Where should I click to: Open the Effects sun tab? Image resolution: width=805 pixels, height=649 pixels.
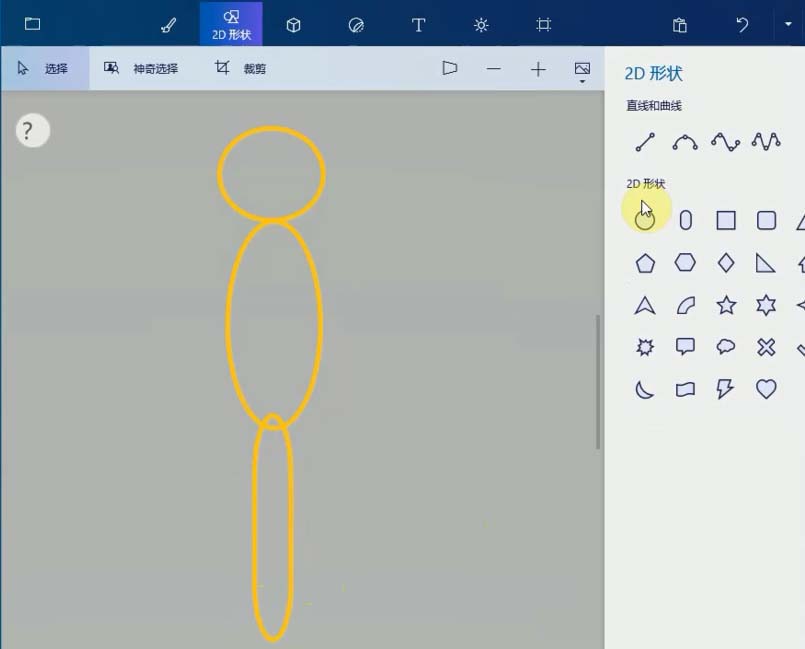pyautogui.click(x=481, y=25)
